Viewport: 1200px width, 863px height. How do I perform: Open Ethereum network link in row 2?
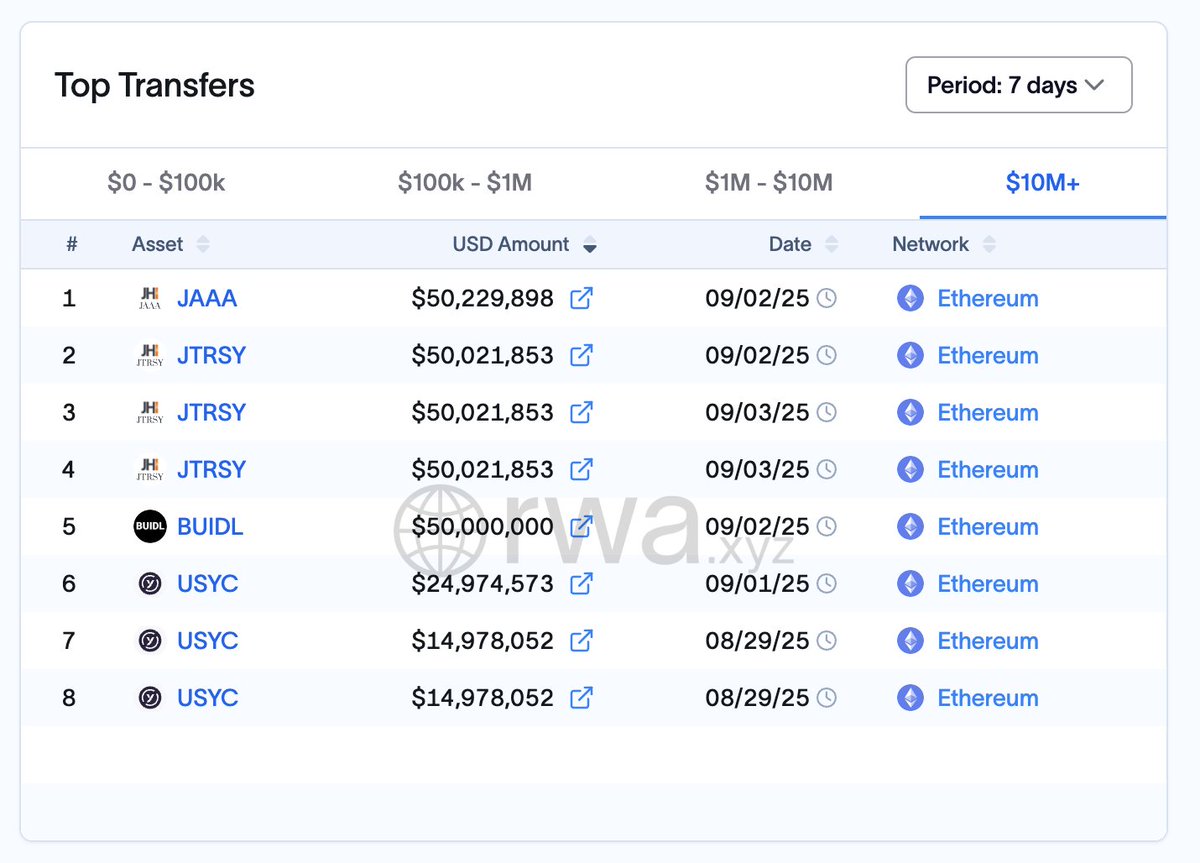pos(988,355)
